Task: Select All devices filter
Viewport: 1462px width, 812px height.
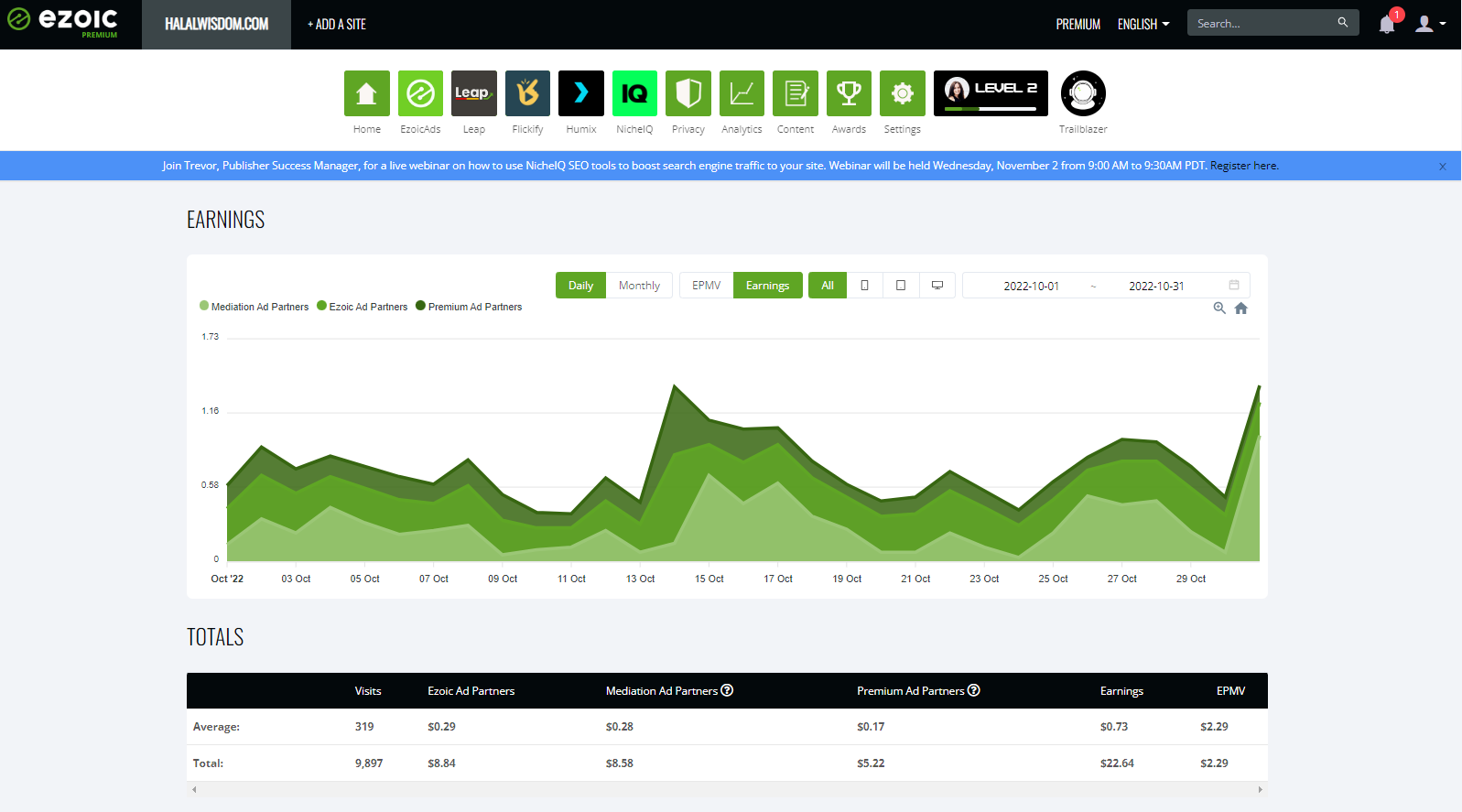Action: point(828,286)
